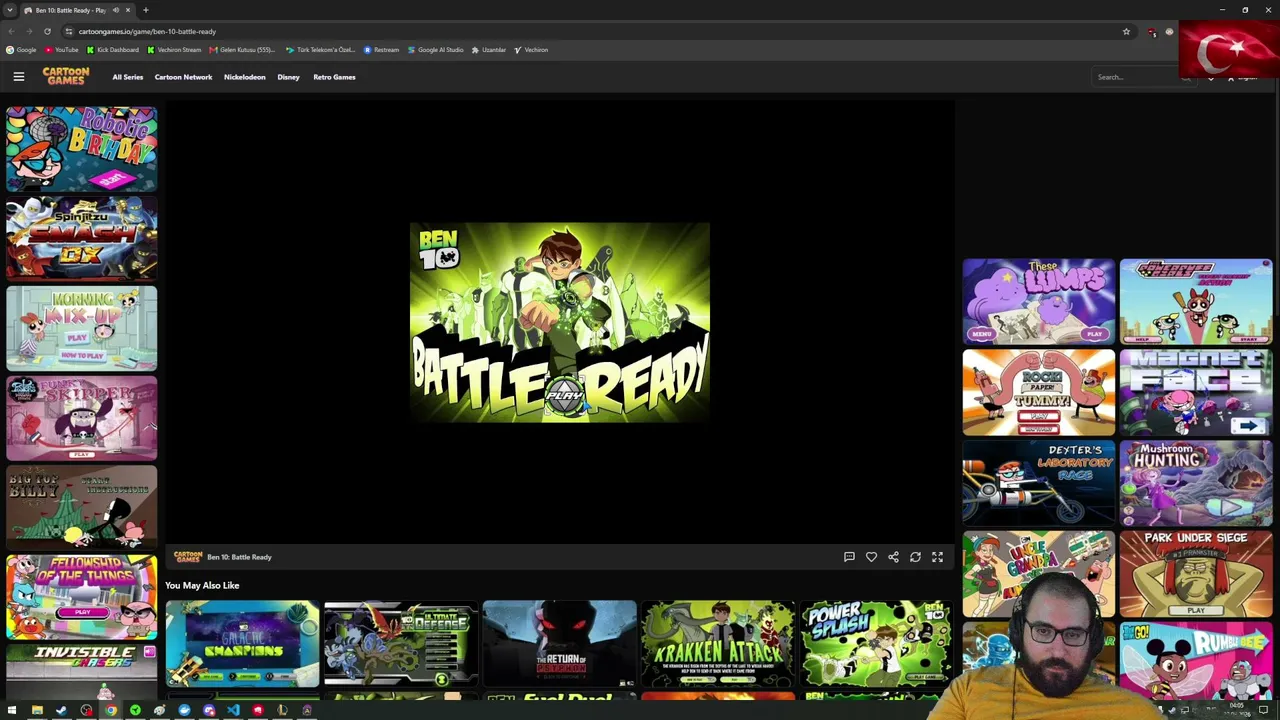This screenshot has height=720, width=1280.
Task: Open File Explorer from the taskbar
Action: tap(37, 711)
